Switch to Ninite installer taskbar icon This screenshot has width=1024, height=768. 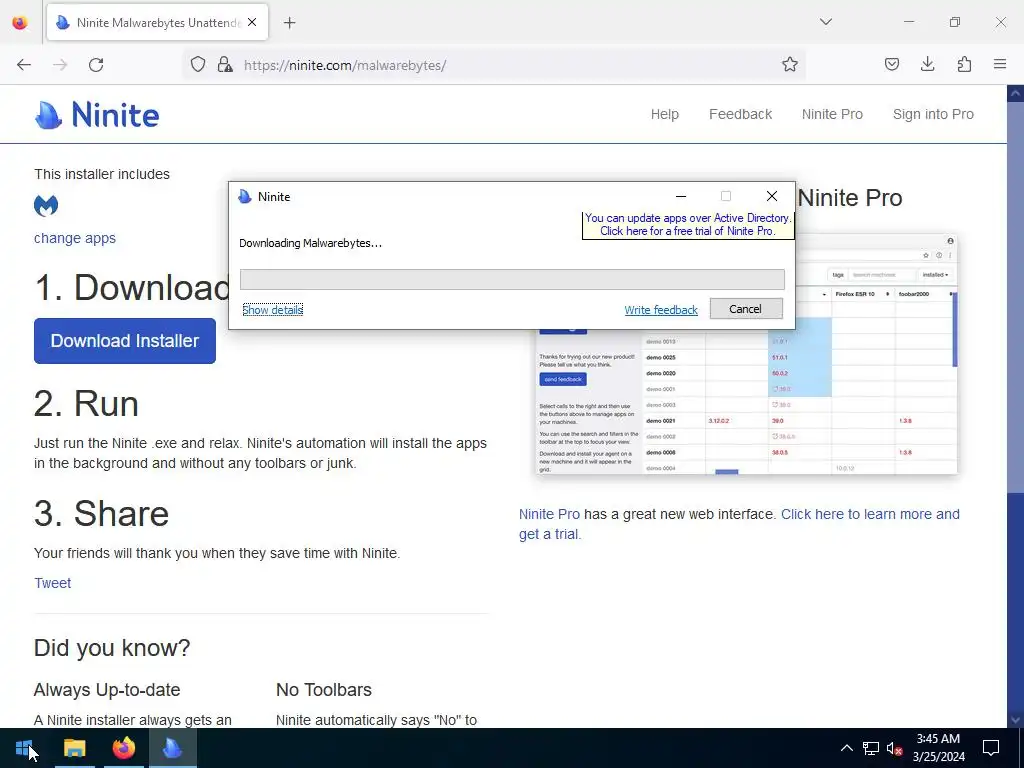(172, 748)
